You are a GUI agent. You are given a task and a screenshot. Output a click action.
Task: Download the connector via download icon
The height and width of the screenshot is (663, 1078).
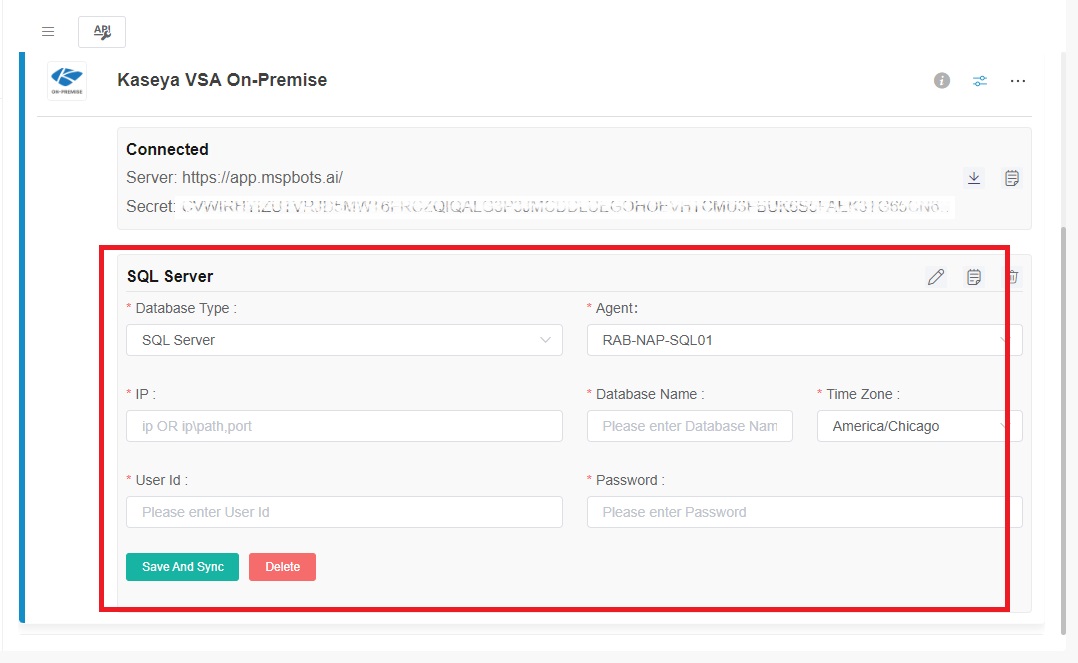tap(974, 177)
